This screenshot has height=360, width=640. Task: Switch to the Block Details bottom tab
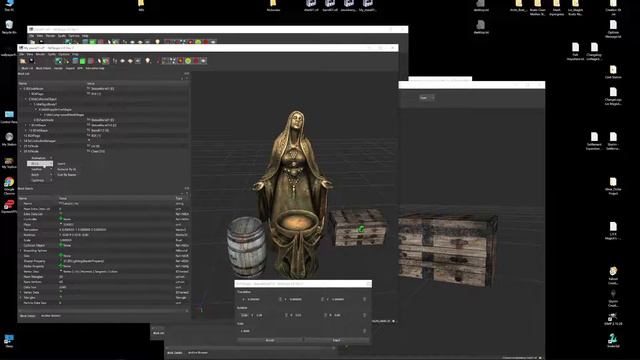[28, 316]
